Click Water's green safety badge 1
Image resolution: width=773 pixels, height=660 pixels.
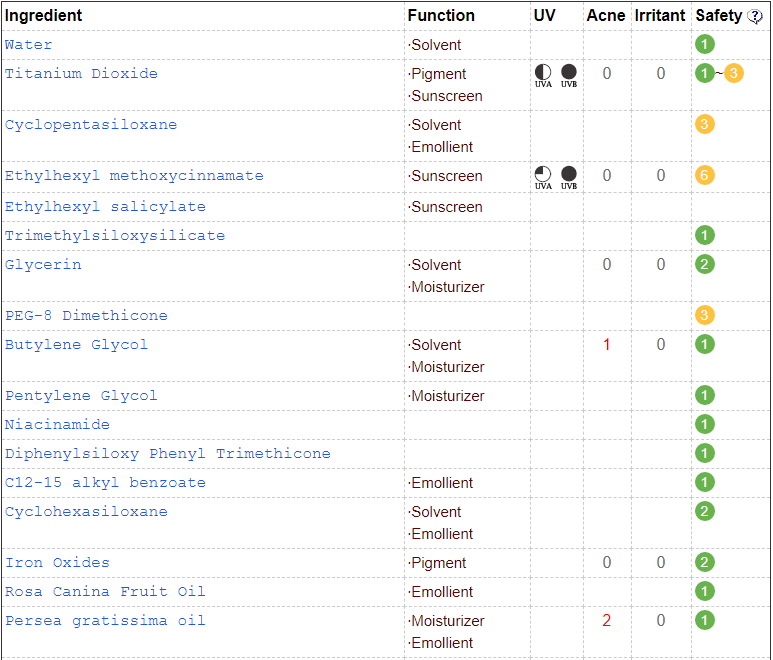point(704,44)
